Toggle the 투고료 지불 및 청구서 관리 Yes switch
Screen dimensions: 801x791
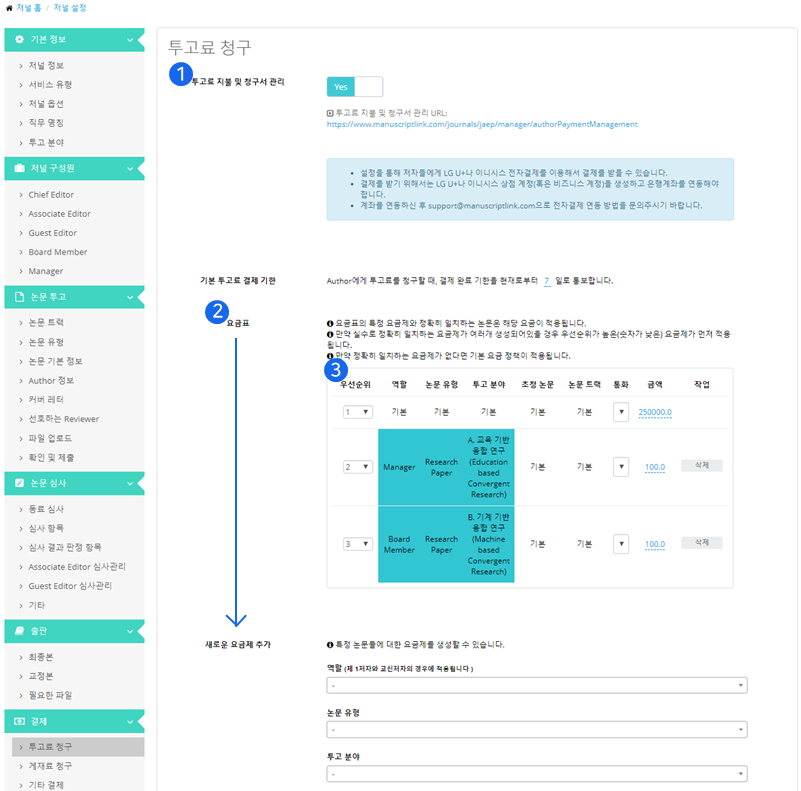point(355,87)
